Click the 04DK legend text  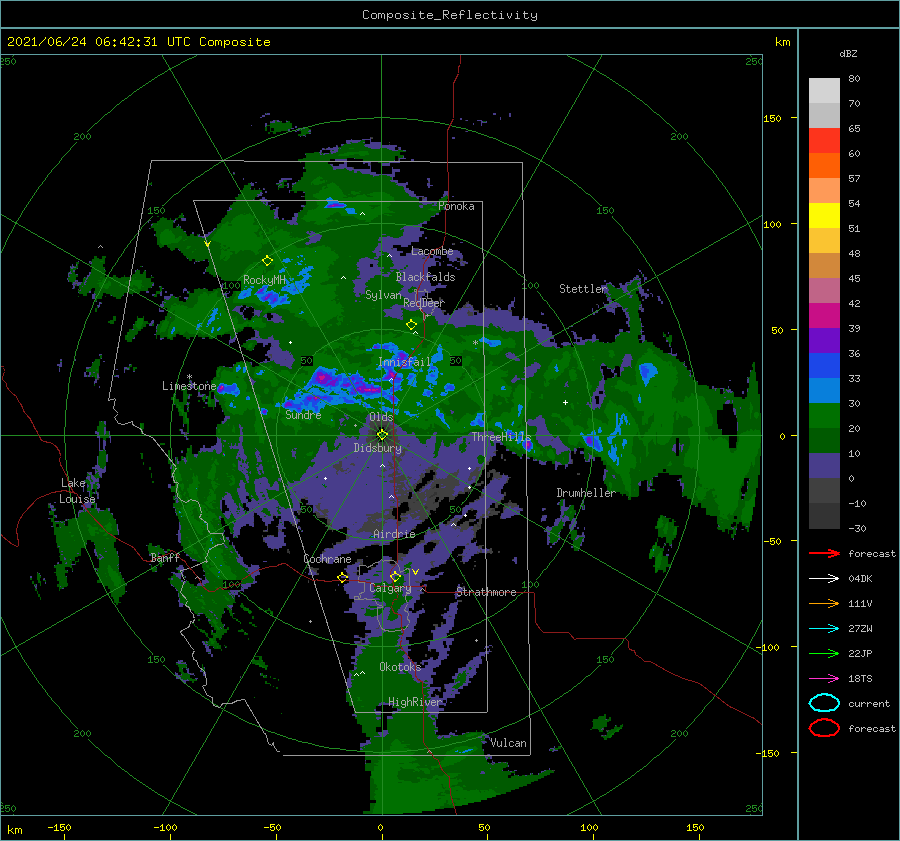860,579
